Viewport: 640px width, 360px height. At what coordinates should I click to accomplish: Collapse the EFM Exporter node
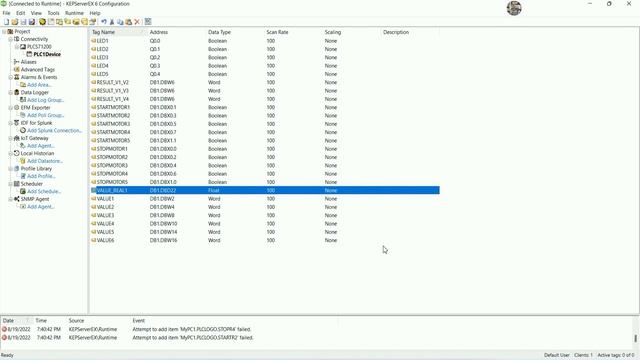pyautogui.click(x=11, y=108)
